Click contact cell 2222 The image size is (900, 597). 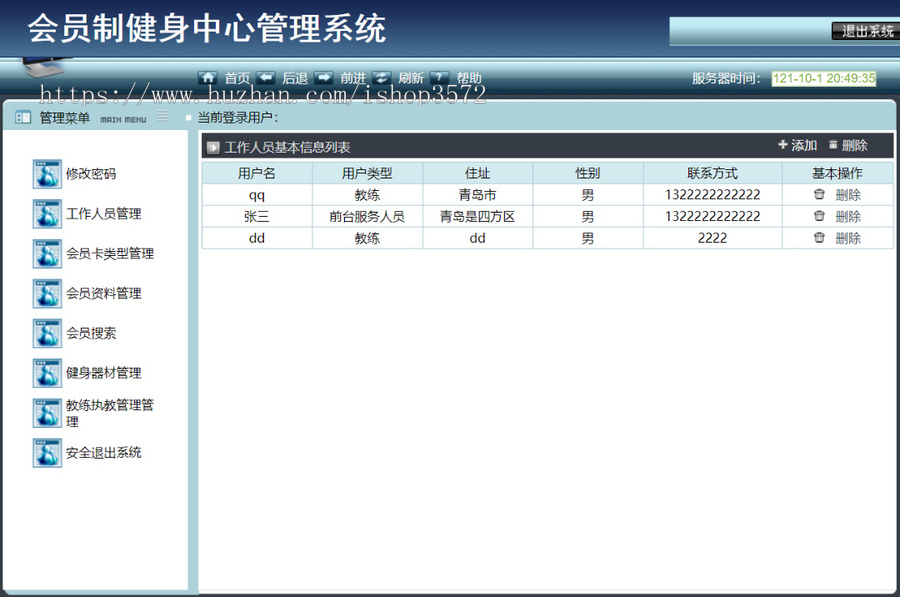point(712,238)
